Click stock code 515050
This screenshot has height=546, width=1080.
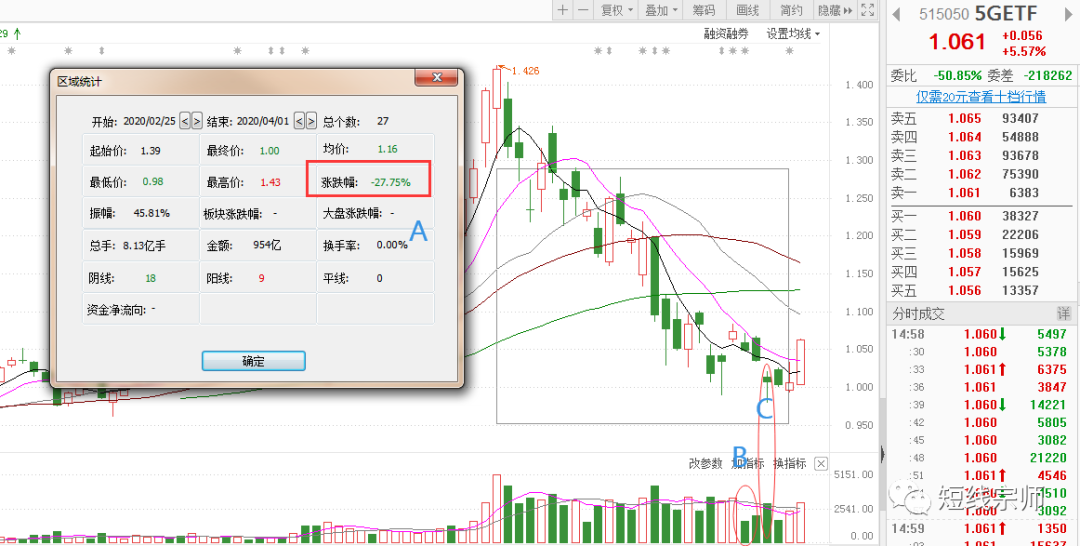[944, 14]
